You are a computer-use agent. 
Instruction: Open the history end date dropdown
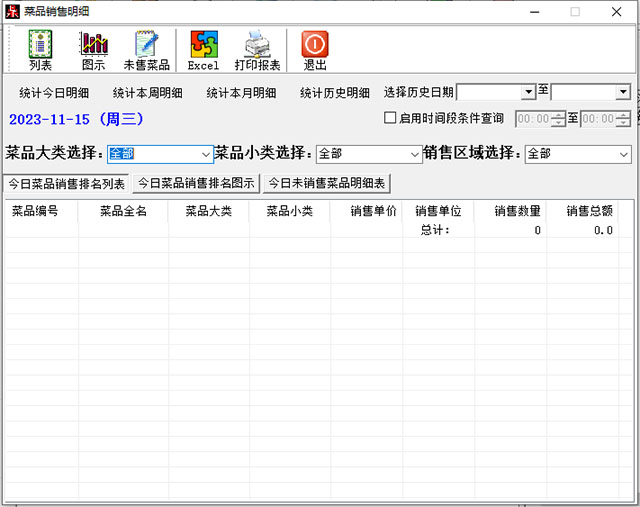coord(622,92)
